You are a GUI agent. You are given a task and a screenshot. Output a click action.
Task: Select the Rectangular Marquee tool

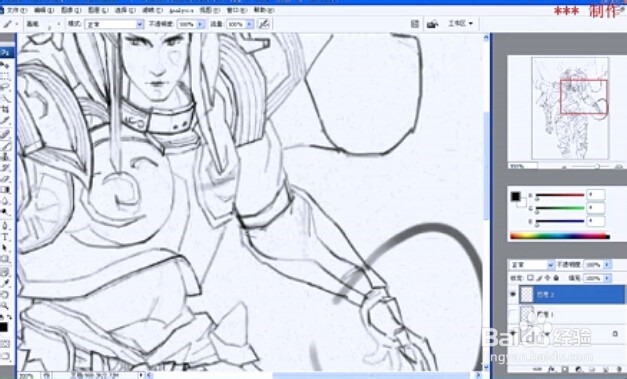coord(6,76)
